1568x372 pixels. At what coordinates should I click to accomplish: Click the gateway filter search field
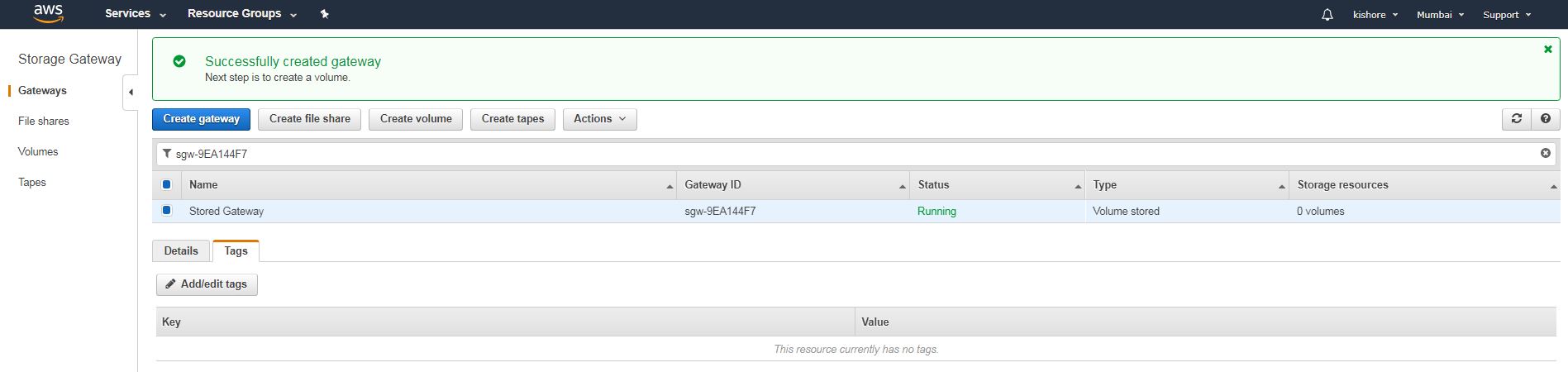(851, 154)
